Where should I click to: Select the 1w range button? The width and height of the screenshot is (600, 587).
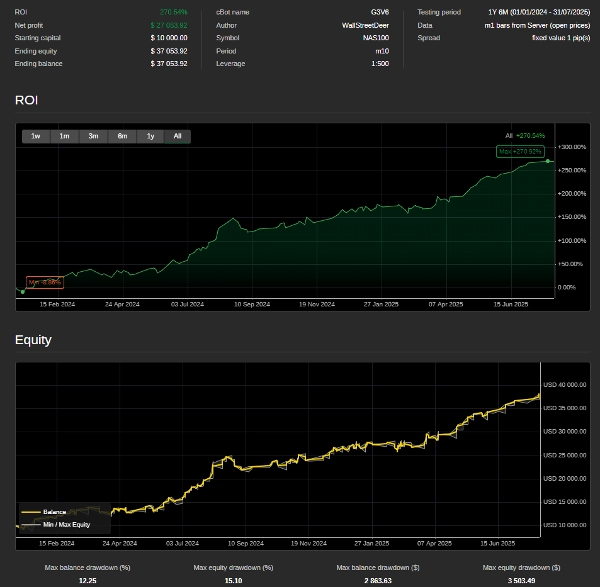[x=35, y=136]
